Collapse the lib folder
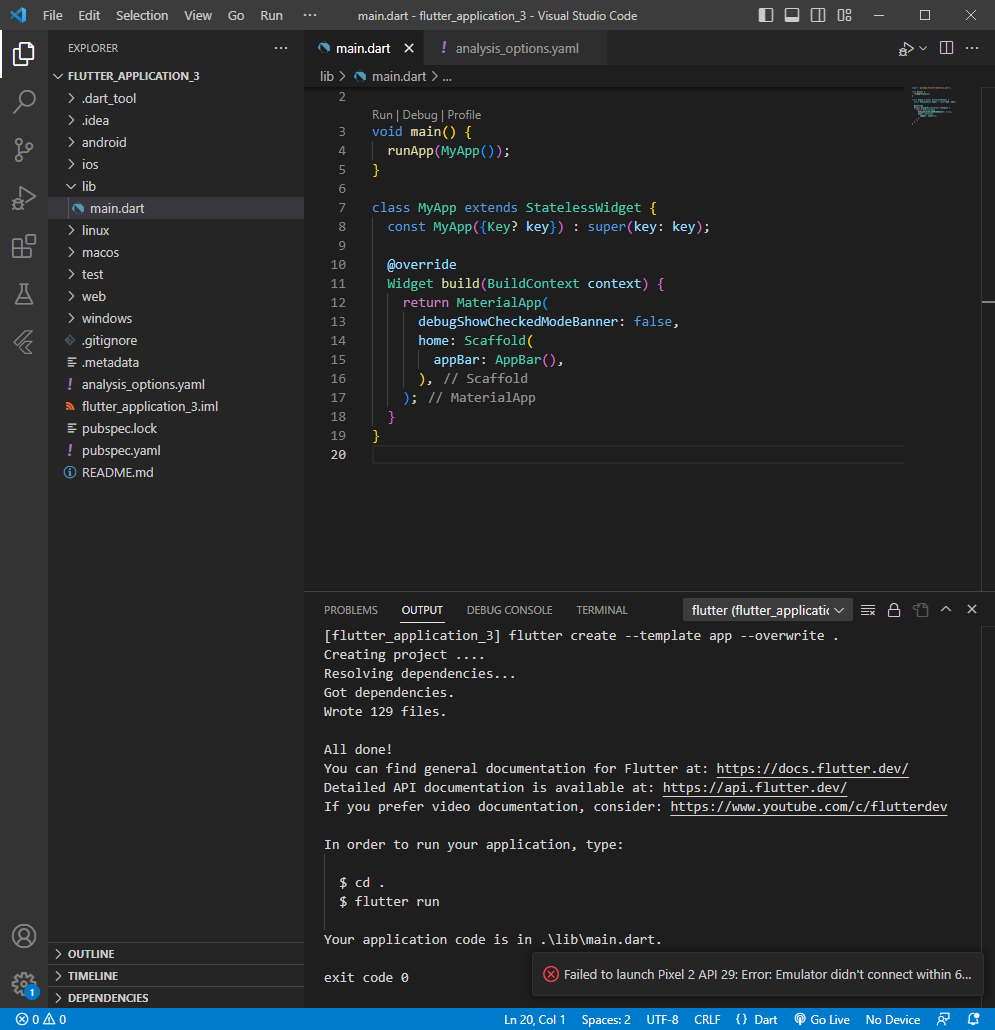This screenshot has height=1030, width=995. [x=176, y=187]
